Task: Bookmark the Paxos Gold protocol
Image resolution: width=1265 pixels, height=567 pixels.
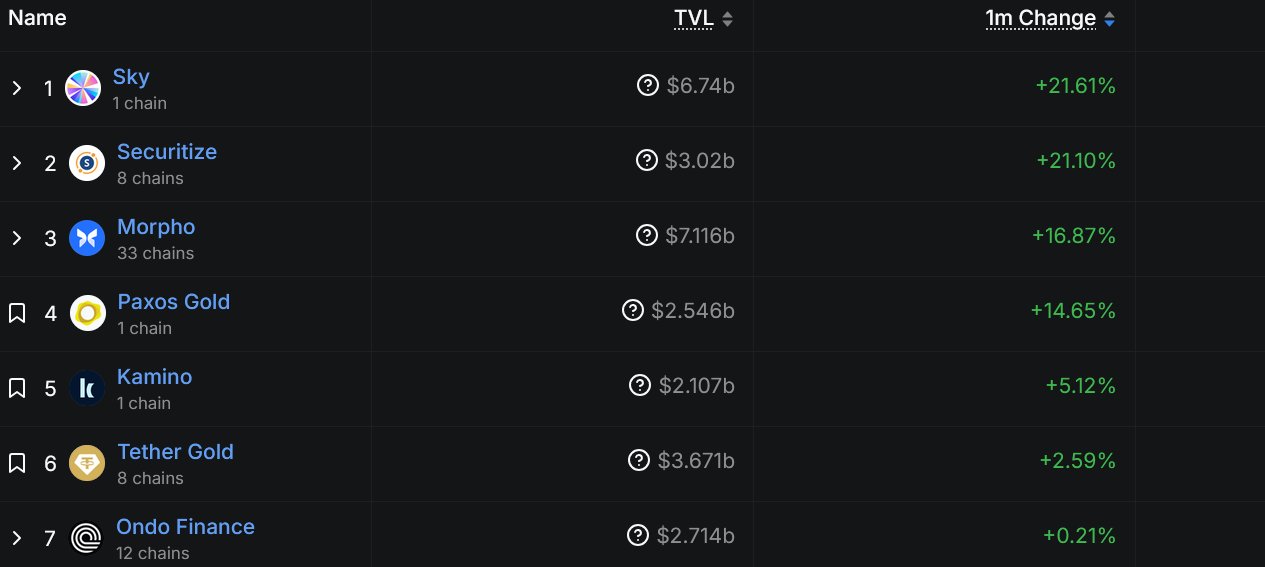Action: point(17,313)
